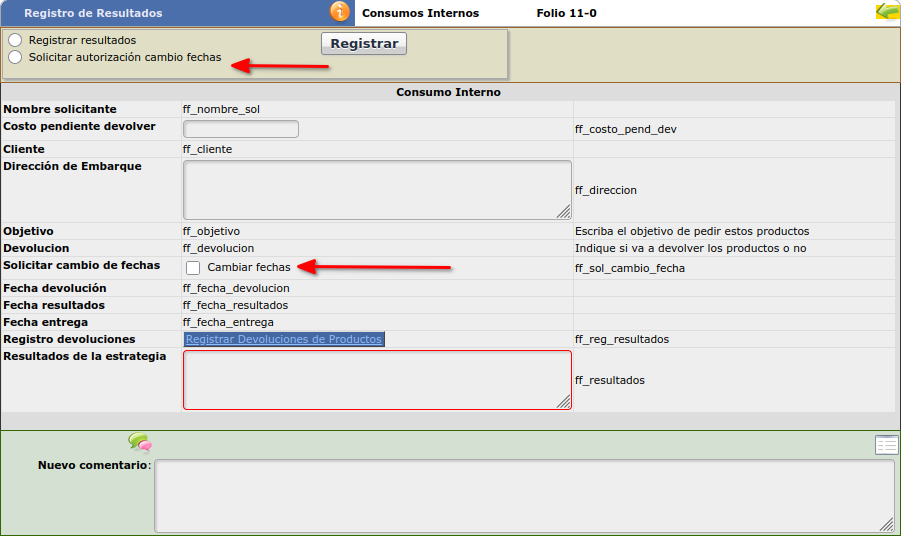Click resize handle of Dirección de Embarque textarea
905x538 pixels.
tap(564, 211)
